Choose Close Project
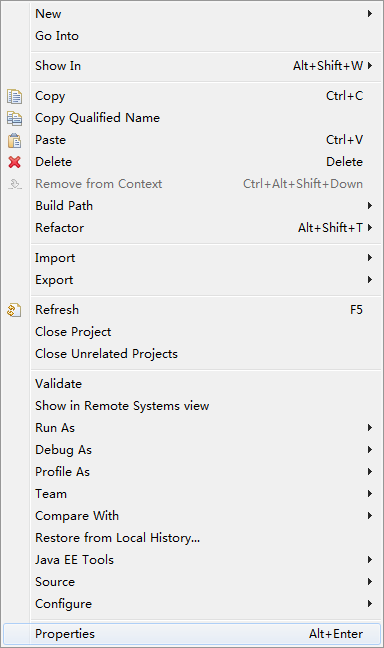 206,332
